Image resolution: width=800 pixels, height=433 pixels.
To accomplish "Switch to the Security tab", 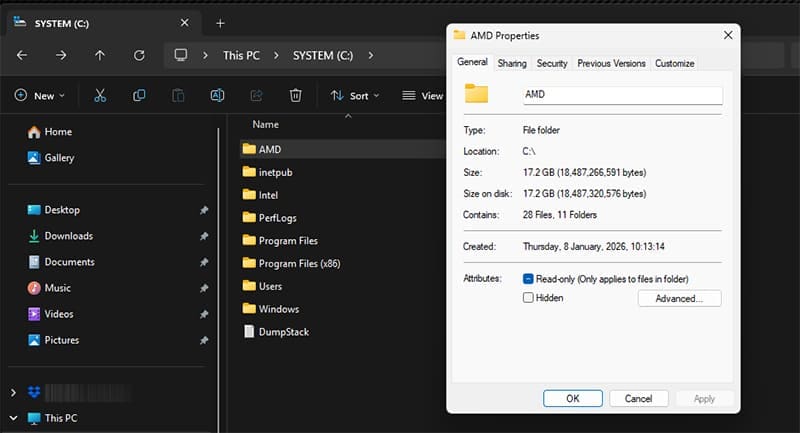I will tap(551, 63).
